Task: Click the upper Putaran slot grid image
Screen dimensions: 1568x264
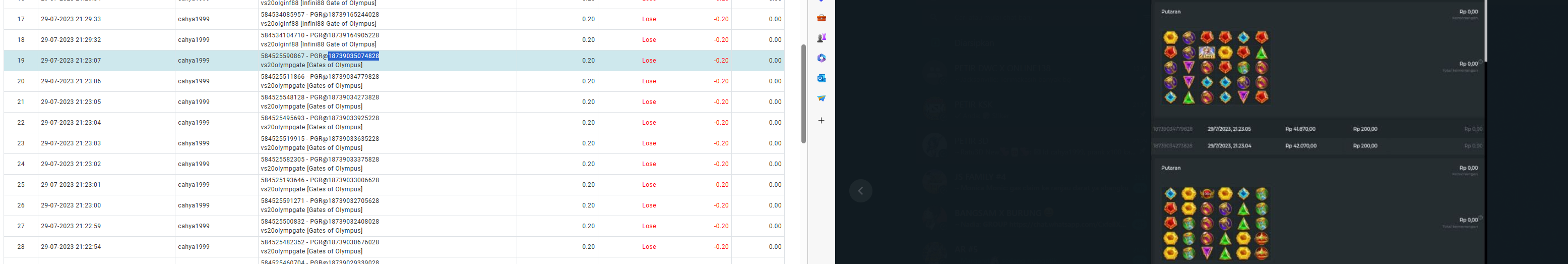Action: click(1216, 67)
